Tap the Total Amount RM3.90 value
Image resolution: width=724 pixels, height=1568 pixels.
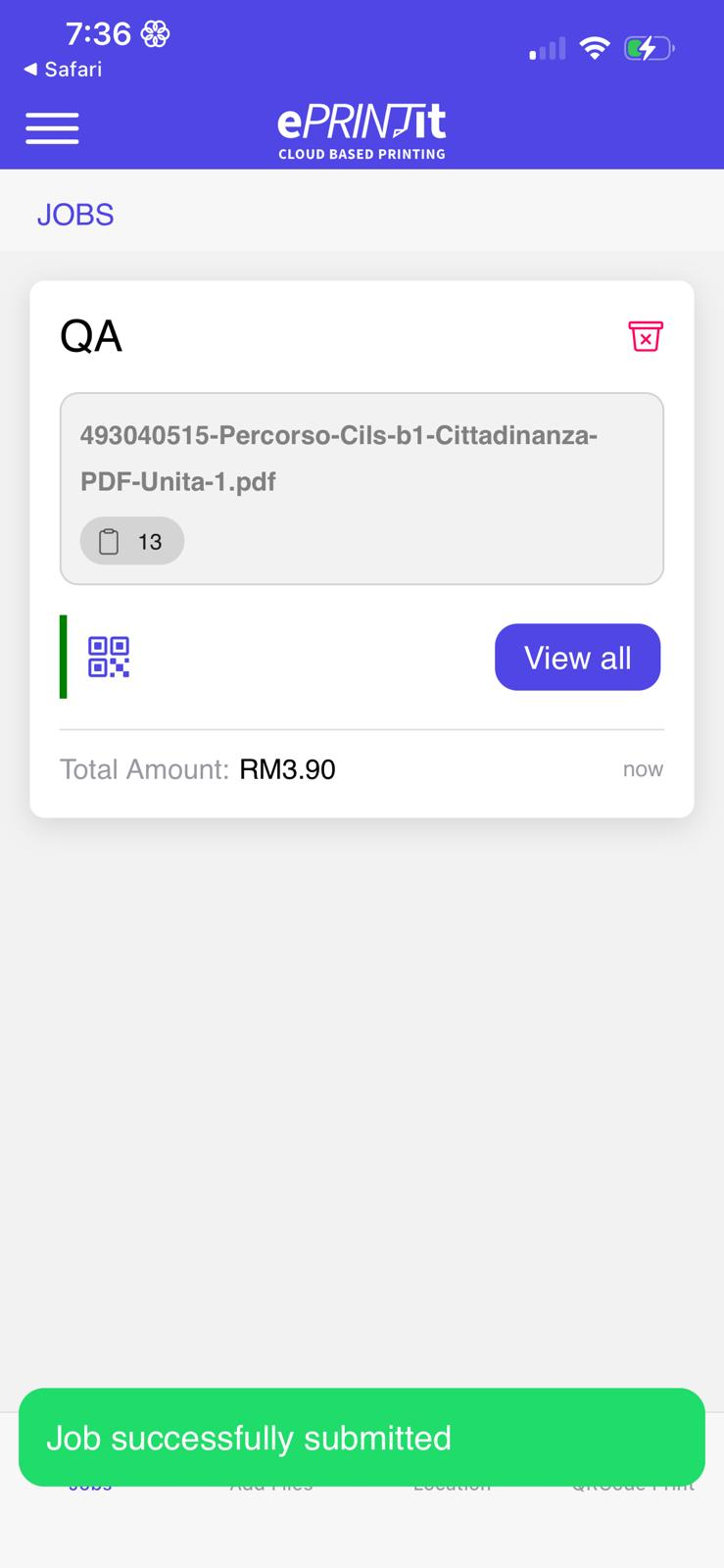click(287, 769)
